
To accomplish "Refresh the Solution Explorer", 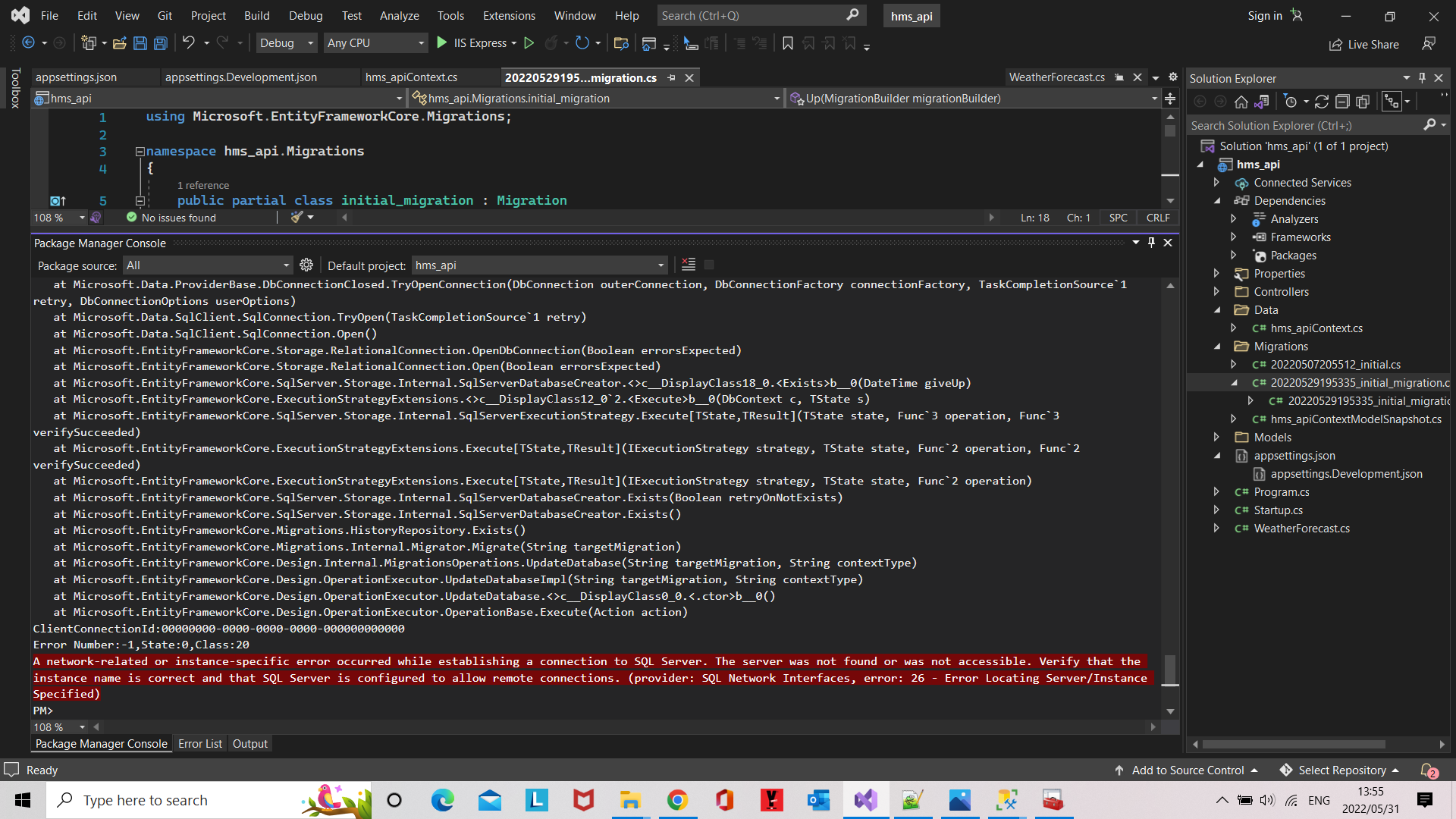I will coord(1322,101).
